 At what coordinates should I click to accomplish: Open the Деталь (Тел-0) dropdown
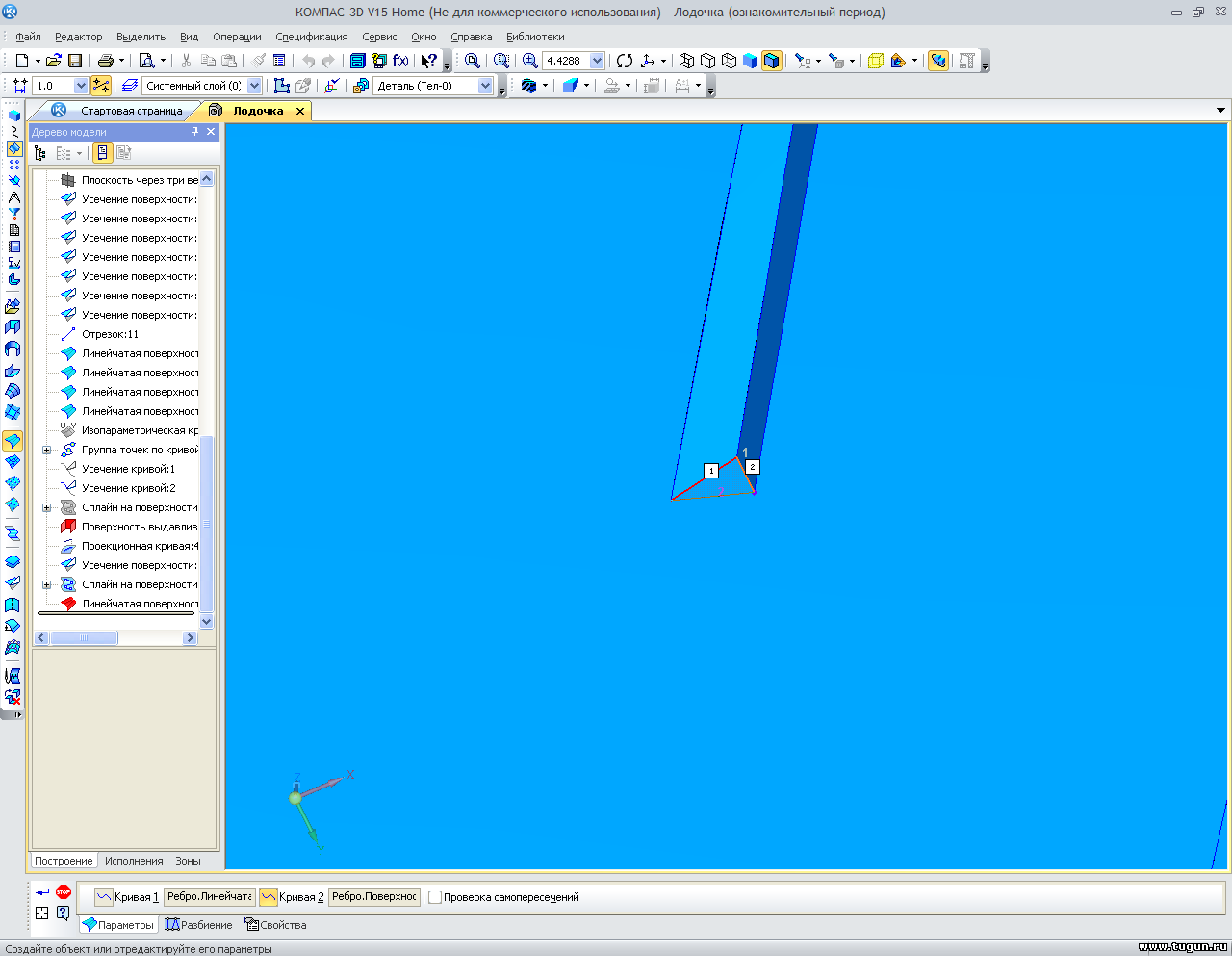(x=486, y=86)
